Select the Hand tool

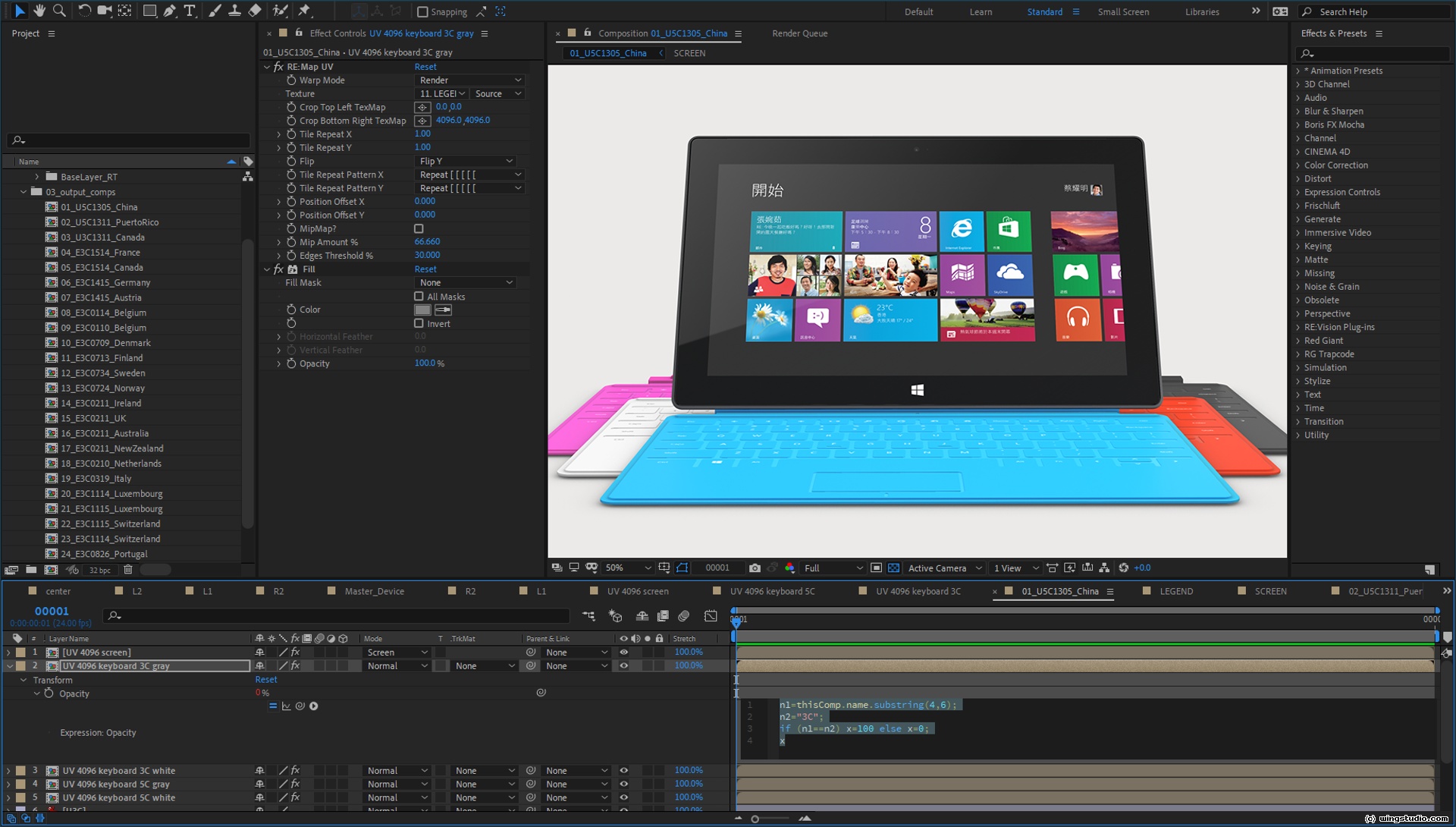39,11
